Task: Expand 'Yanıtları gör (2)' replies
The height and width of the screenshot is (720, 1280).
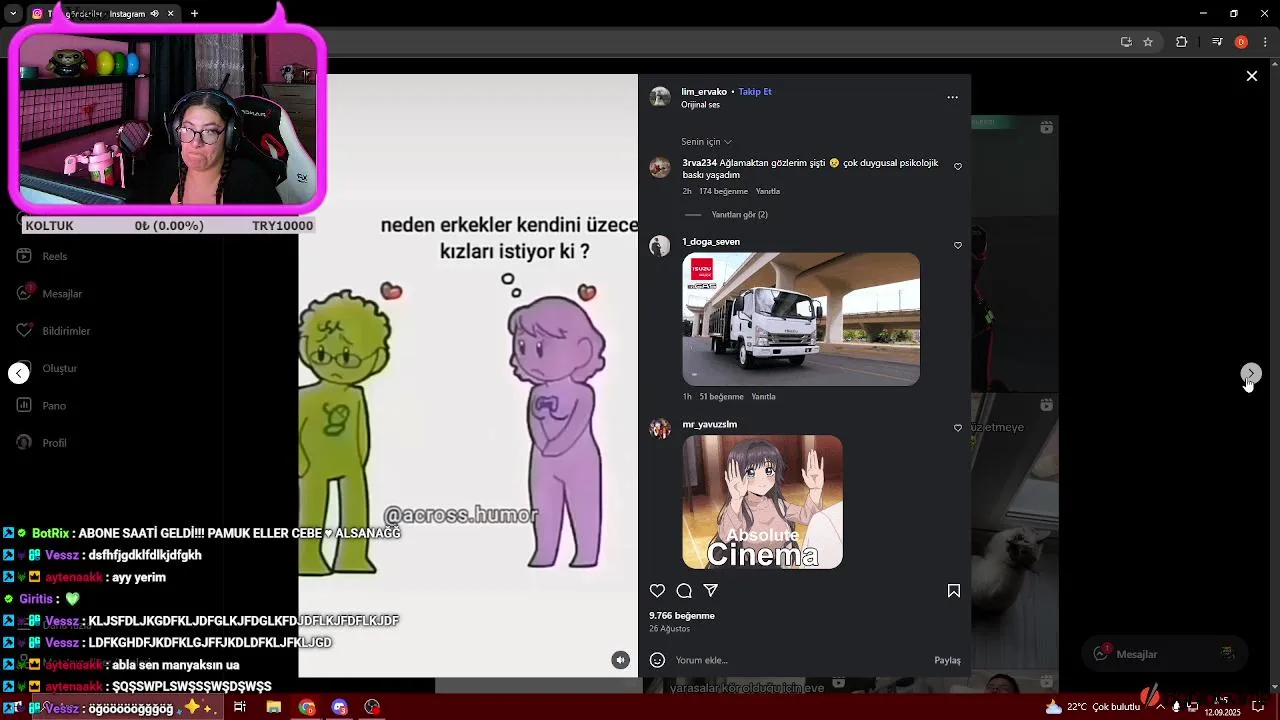Action: (739, 215)
